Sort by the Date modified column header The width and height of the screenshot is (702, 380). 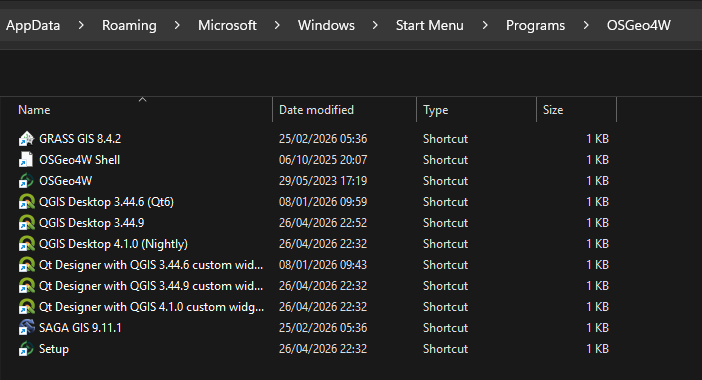[316, 110]
